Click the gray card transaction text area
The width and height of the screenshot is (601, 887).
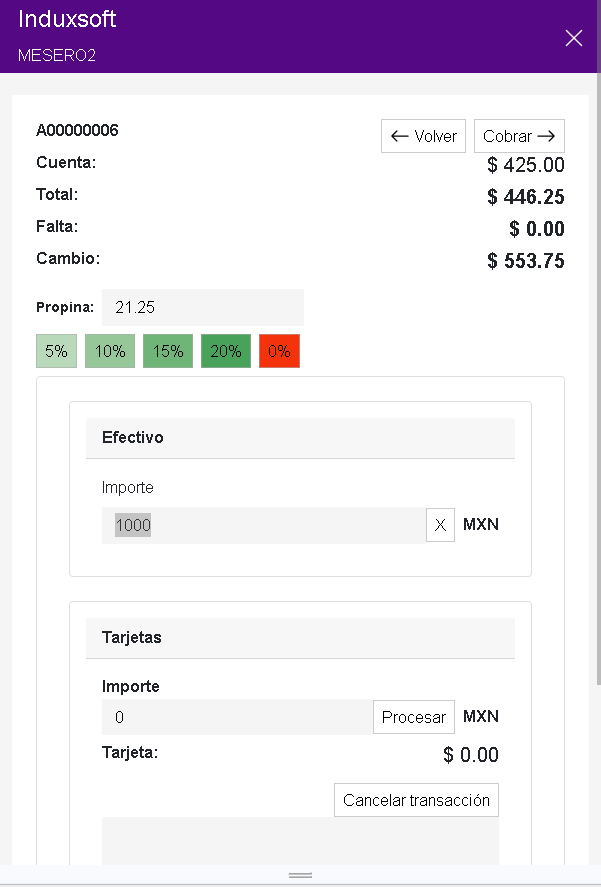pos(300,840)
